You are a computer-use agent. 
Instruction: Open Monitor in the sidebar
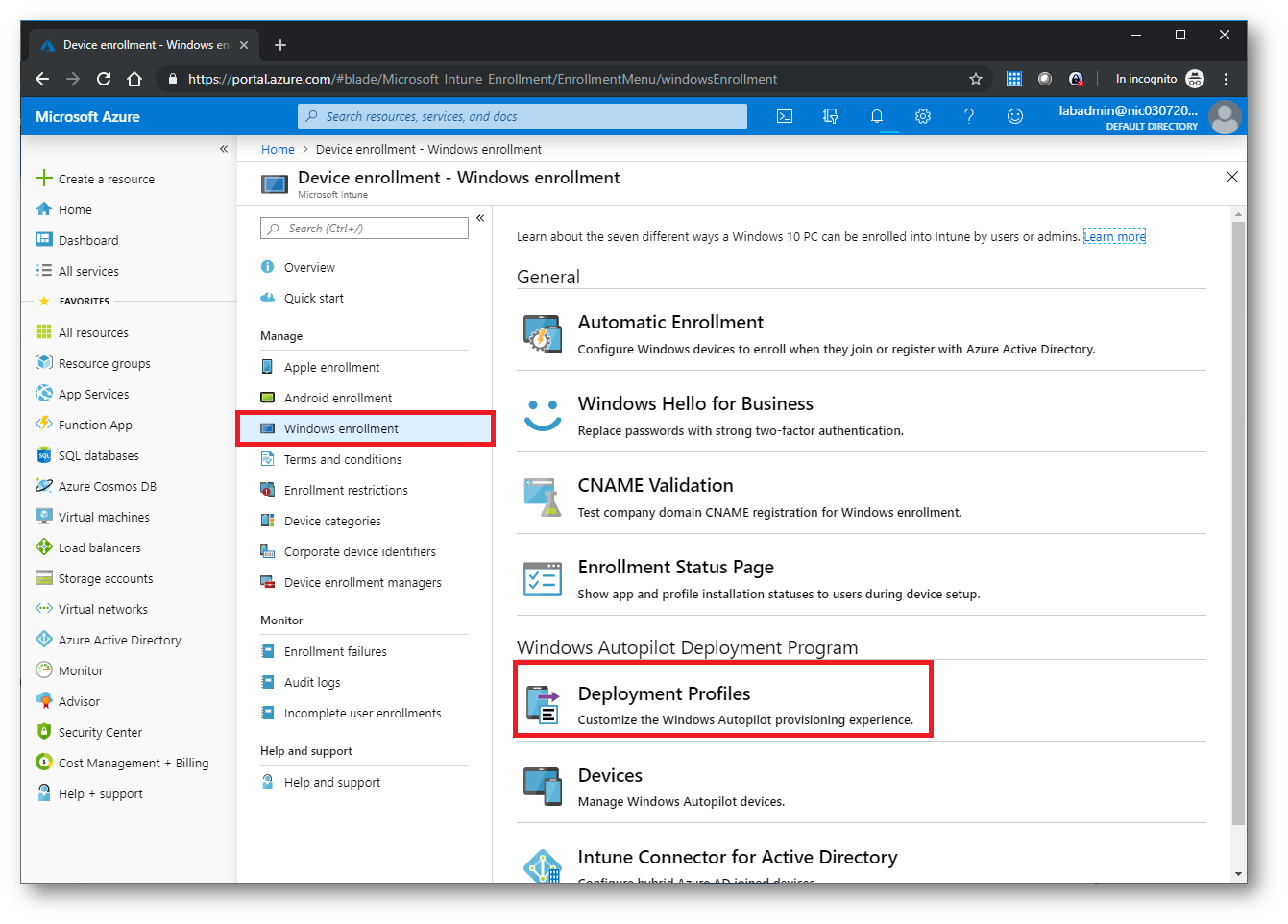69,670
